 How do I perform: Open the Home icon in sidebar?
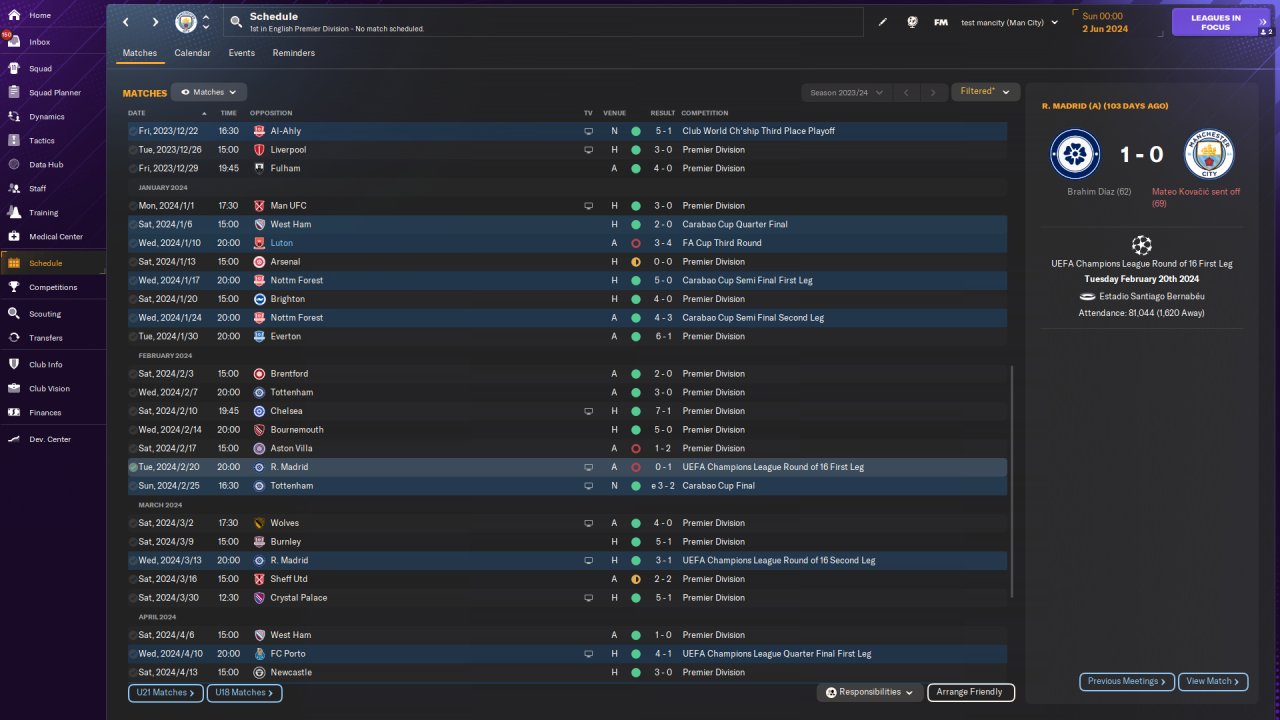click(14, 15)
